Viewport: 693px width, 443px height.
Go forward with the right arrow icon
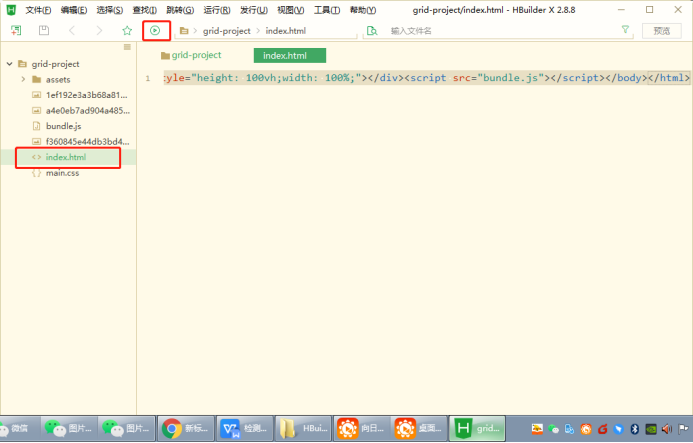tap(99, 31)
